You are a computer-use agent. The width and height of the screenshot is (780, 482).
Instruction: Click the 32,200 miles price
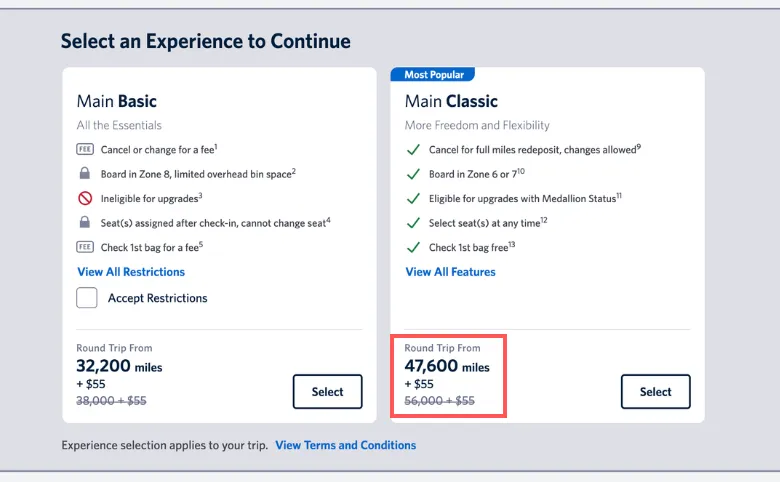point(119,367)
